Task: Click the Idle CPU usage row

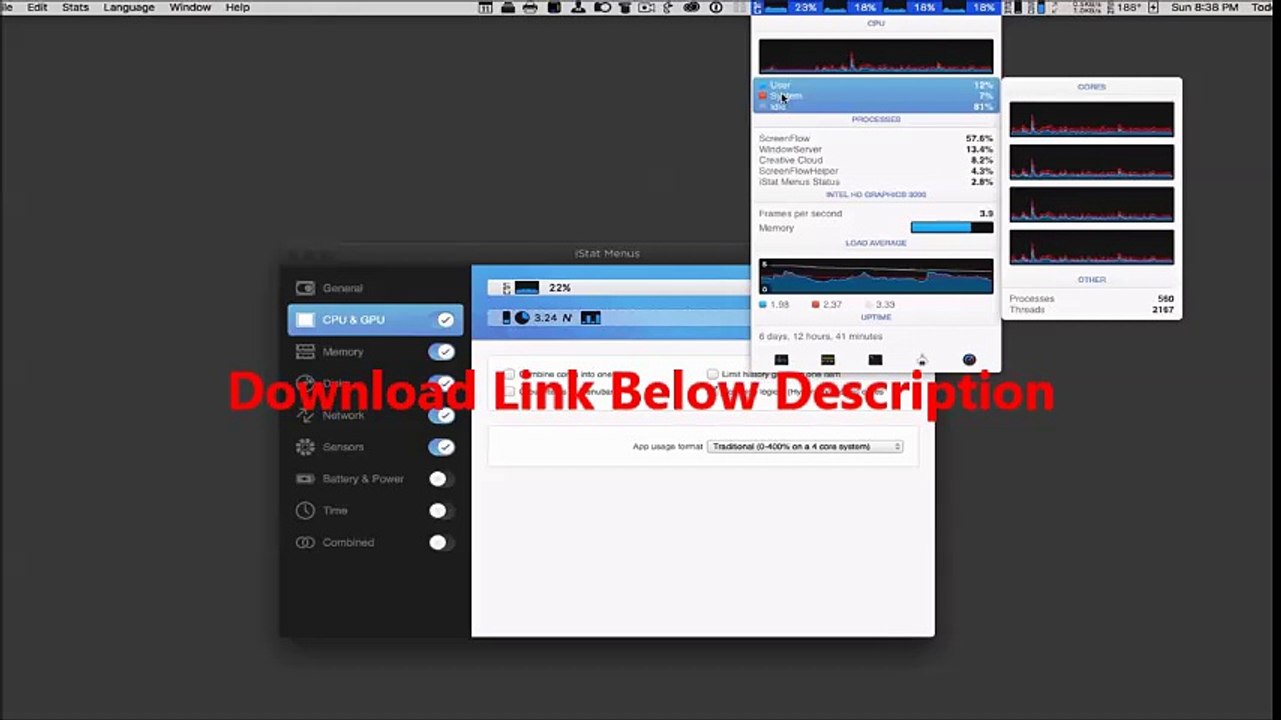Action: tap(876, 107)
